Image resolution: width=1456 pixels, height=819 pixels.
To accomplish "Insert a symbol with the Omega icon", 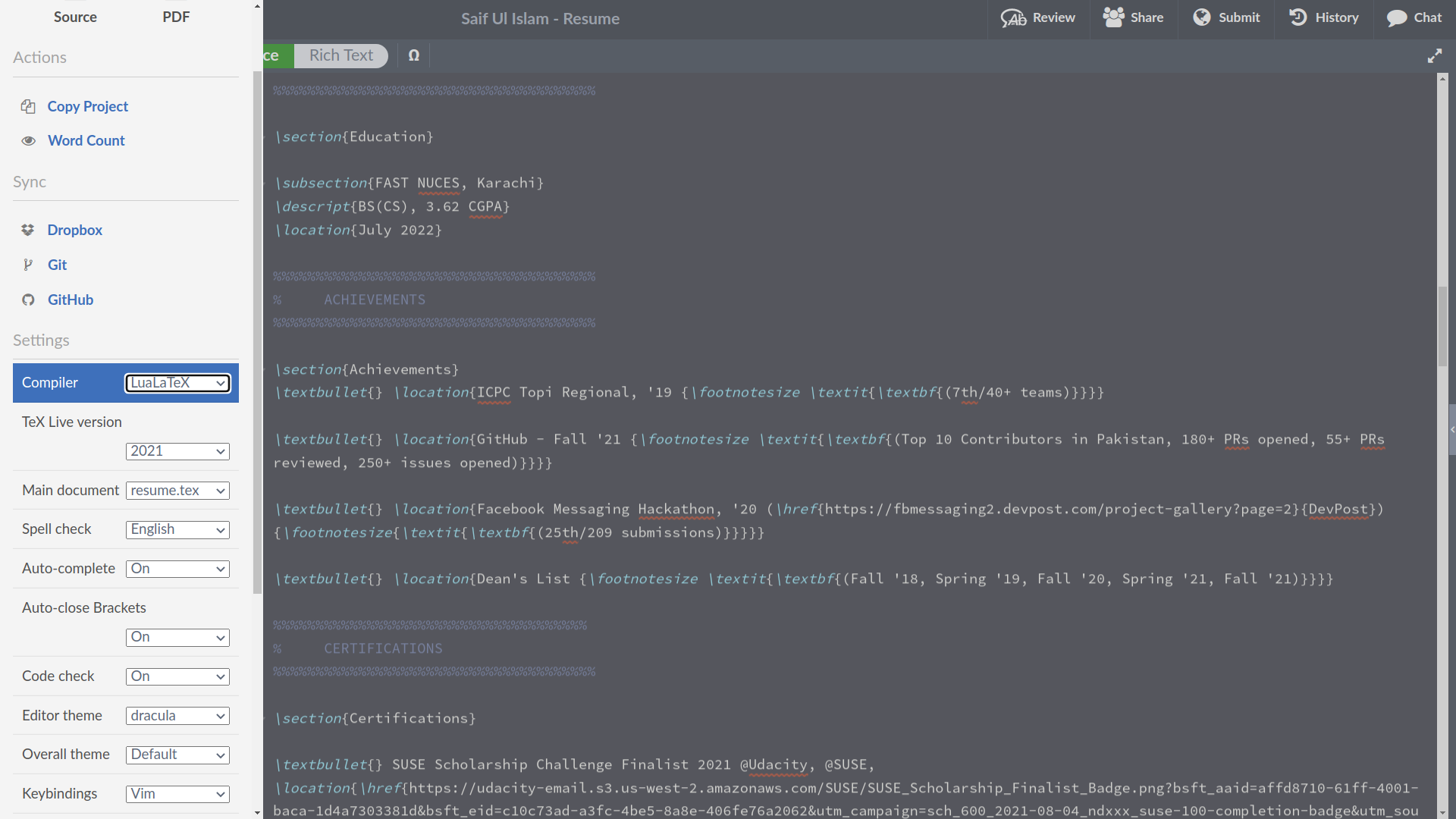I will point(414,55).
